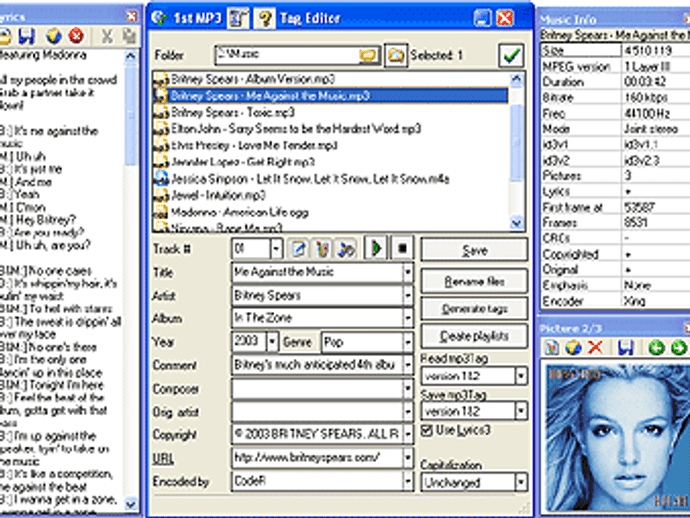Click file list scrollbar down arrow
The height and width of the screenshot is (518, 690).
517,223
